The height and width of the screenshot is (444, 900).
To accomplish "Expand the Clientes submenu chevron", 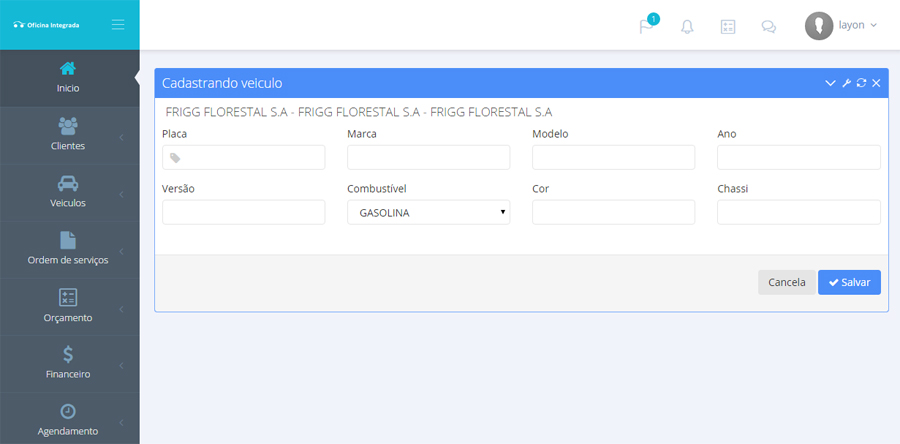I will [122, 137].
